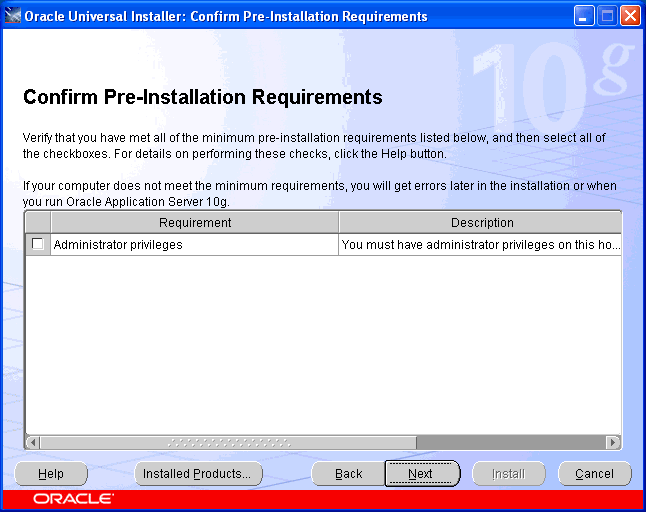Image resolution: width=646 pixels, height=512 pixels.
Task: Open Installed Products dialog
Action: (198, 474)
